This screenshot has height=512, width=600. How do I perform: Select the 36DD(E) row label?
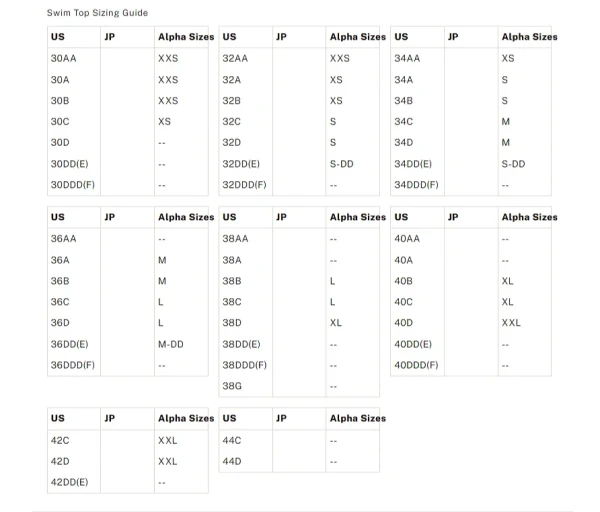(x=69, y=344)
